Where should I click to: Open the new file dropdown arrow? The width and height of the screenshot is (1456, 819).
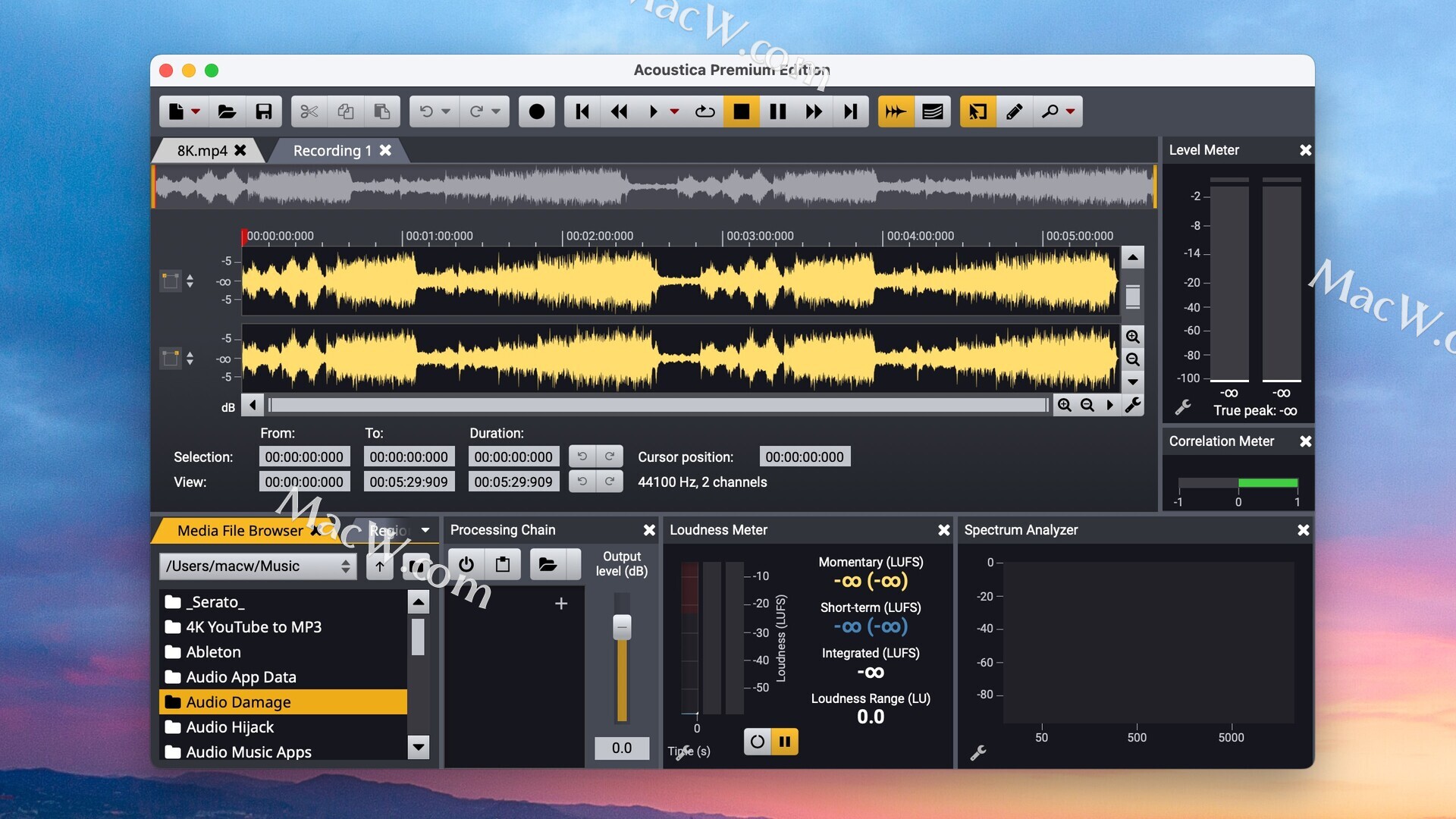pos(196,112)
